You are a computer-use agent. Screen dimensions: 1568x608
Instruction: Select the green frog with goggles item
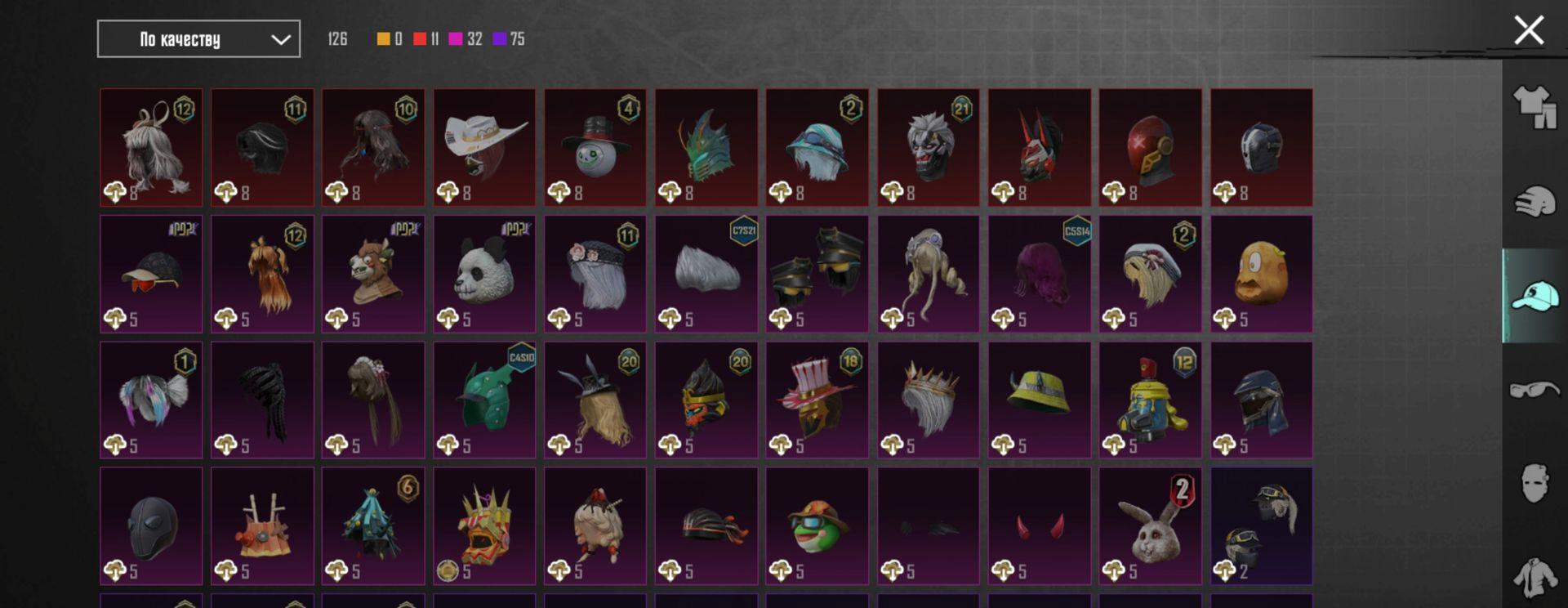click(x=817, y=526)
